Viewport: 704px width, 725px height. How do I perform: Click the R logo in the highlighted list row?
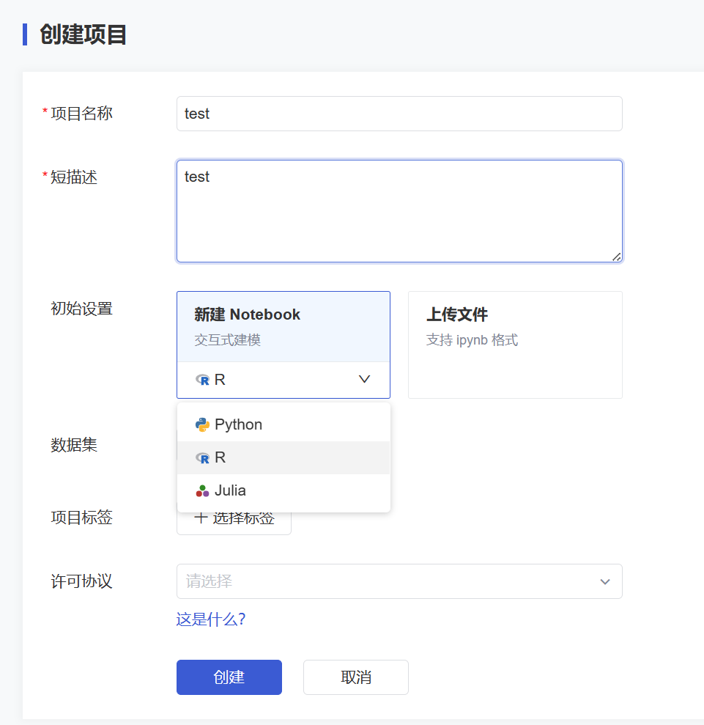coord(203,458)
